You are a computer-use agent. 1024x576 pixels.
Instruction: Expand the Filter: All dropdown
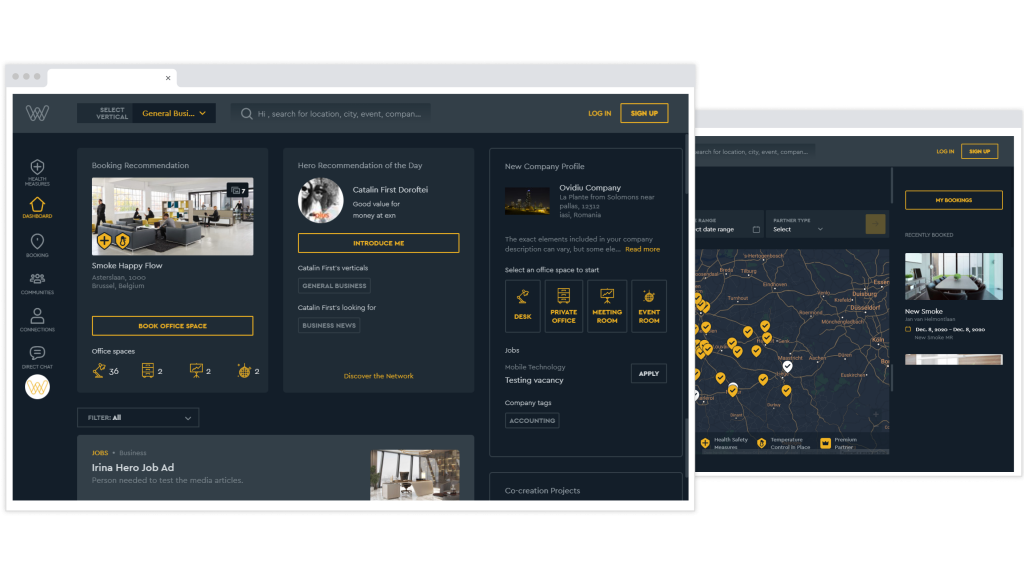coord(138,418)
